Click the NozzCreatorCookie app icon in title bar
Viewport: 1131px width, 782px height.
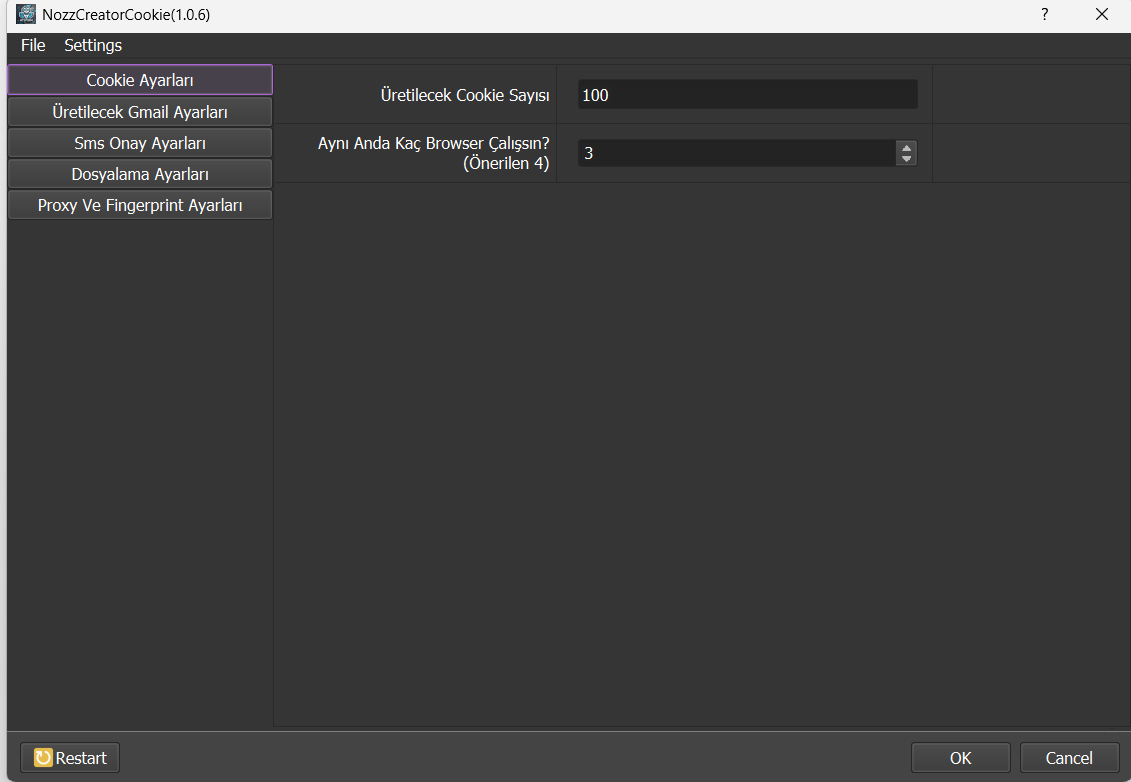[26, 14]
